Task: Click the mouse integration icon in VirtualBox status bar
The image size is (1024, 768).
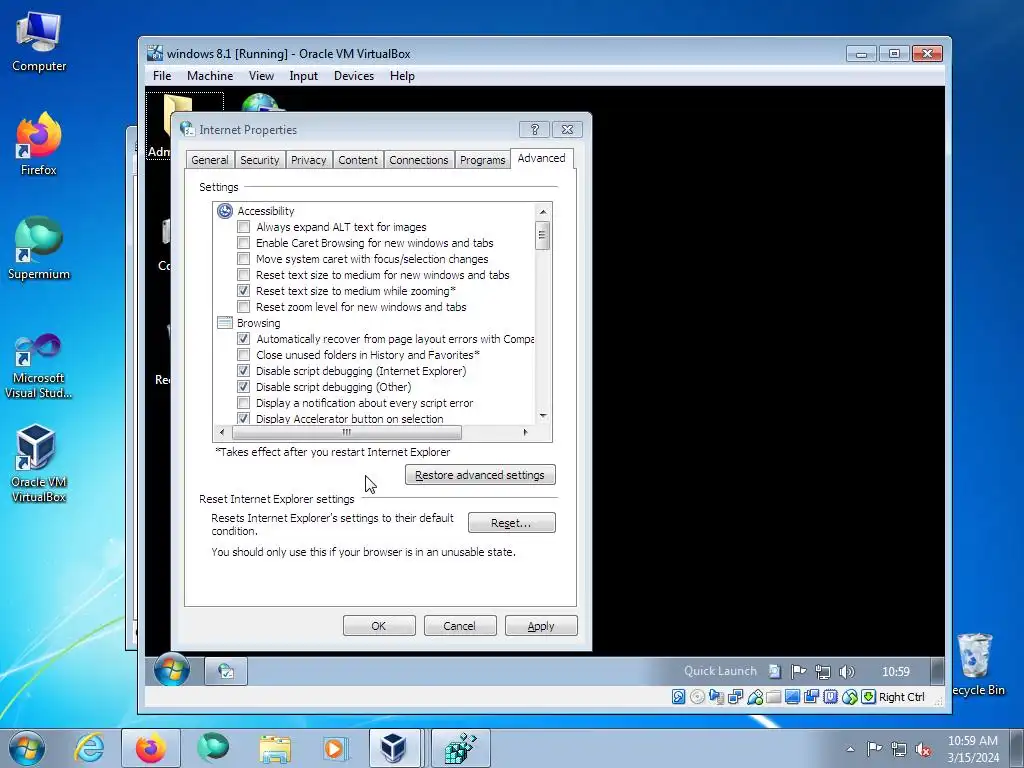Action: 850,697
